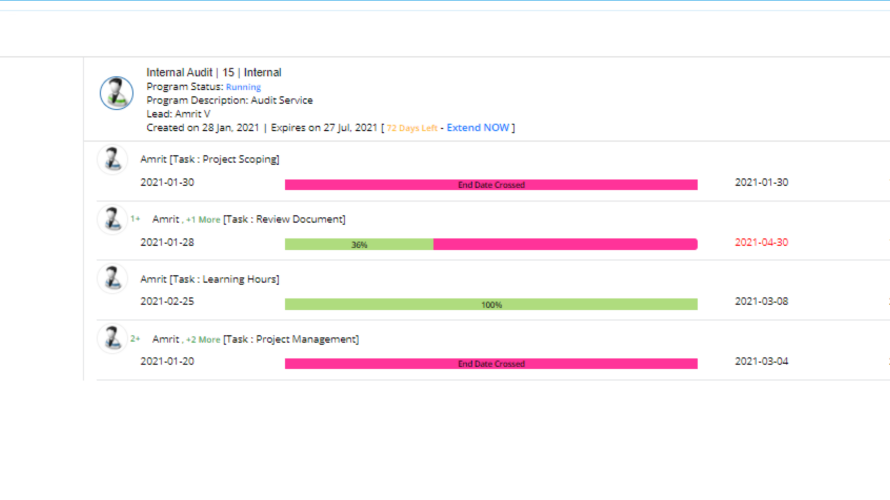This screenshot has height=500, width=890.
Task: Click the 2021-03-04 end date
Action: coord(761,362)
